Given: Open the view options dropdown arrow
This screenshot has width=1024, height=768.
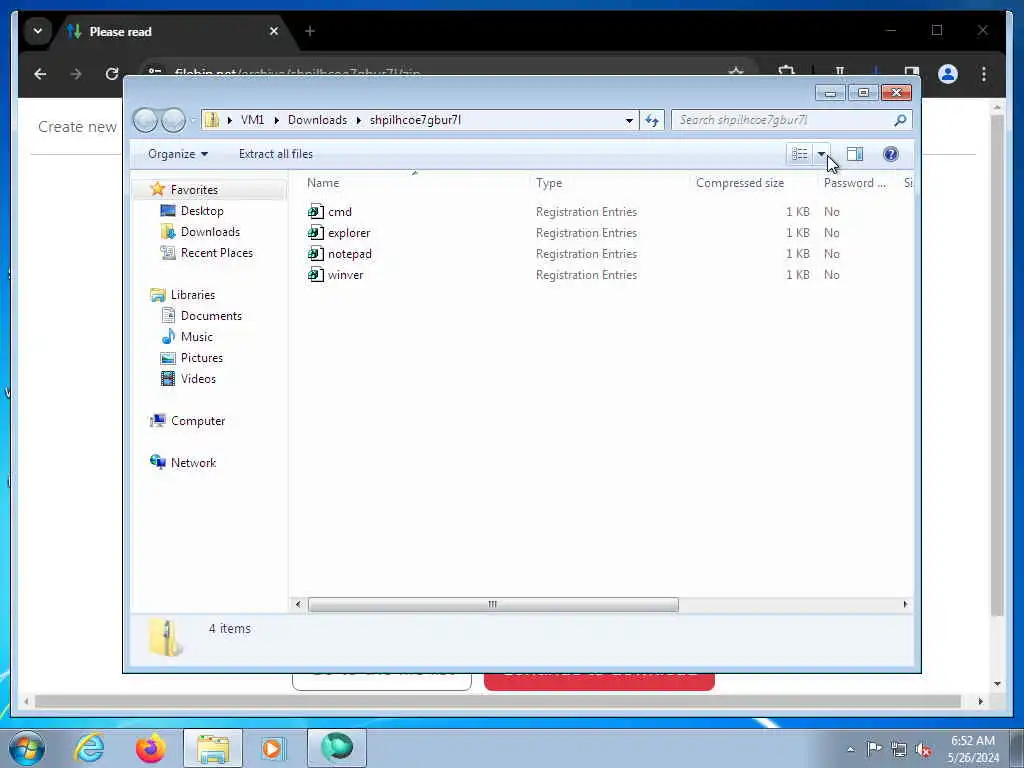Looking at the screenshot, I should coord(821,154).
